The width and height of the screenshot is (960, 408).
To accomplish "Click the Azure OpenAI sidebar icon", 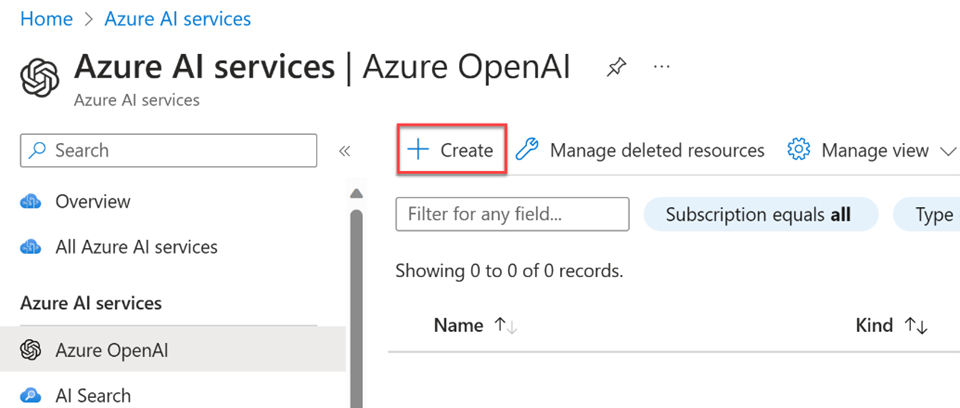I will click(31, 350).
